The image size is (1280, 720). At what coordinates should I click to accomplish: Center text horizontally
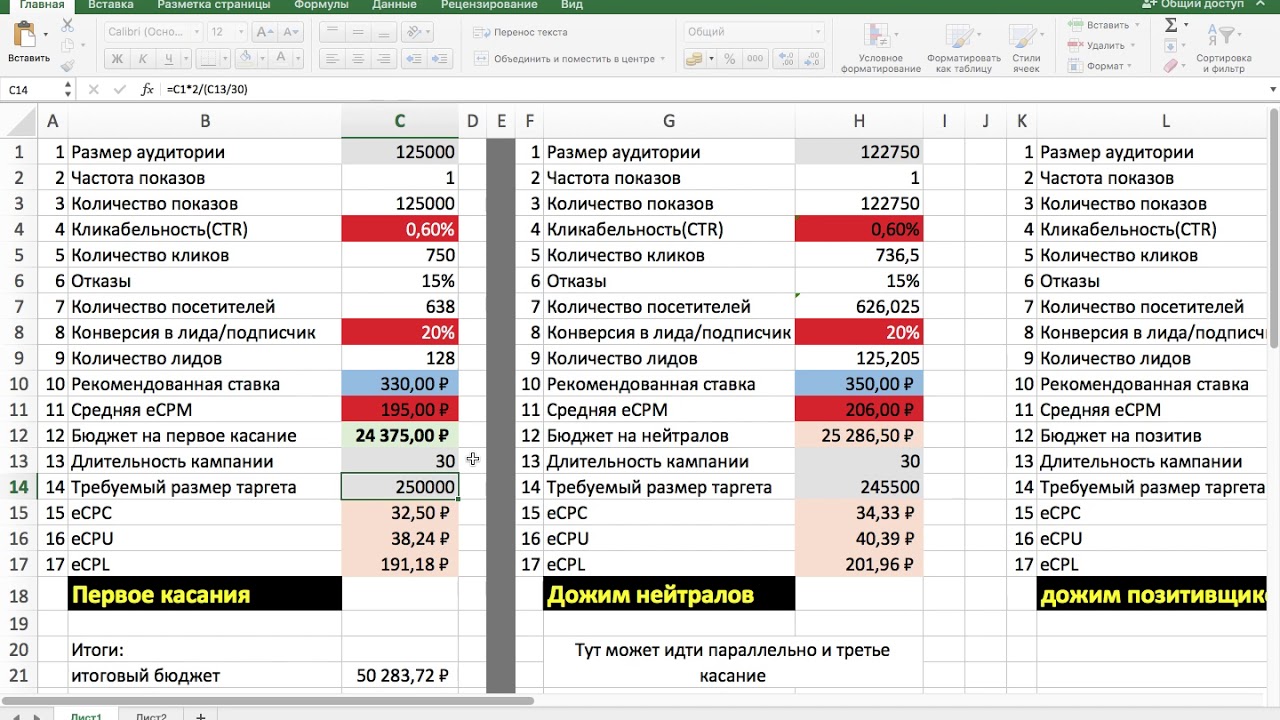[358, 59]
